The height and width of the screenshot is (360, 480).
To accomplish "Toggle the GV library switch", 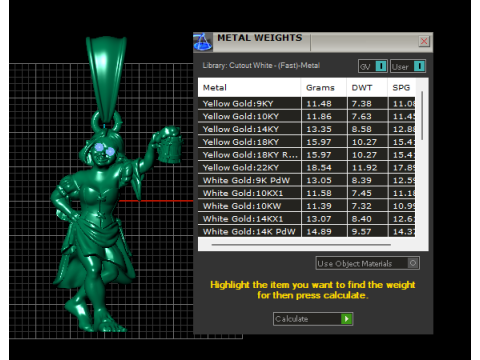I will (373, 66).
